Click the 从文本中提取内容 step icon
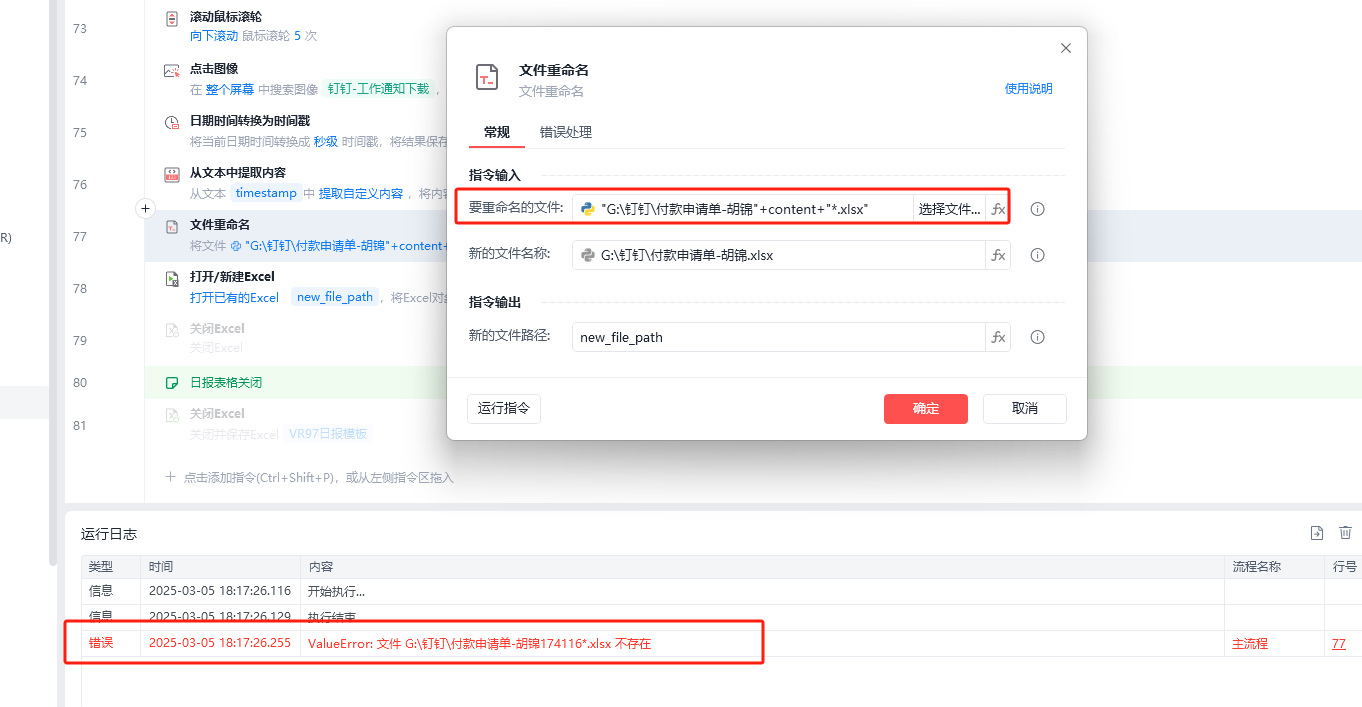 [171, 175]
